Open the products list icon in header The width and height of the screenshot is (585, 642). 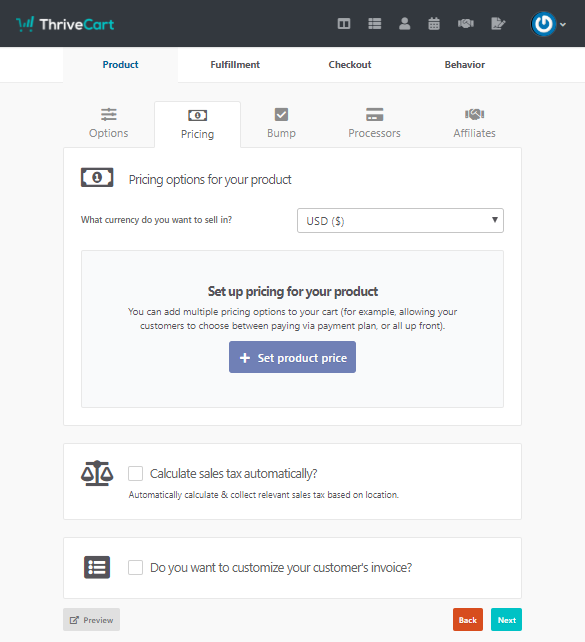[375, 24]
